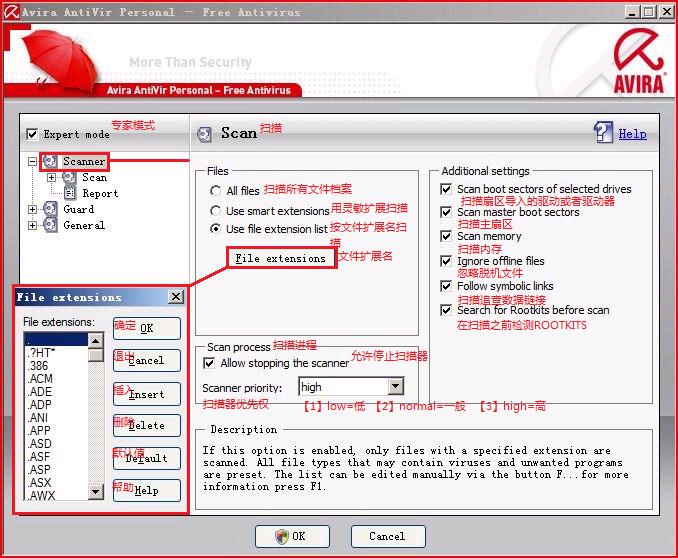Toggle Scan master boot sectors checkbox

pos(446,212)
